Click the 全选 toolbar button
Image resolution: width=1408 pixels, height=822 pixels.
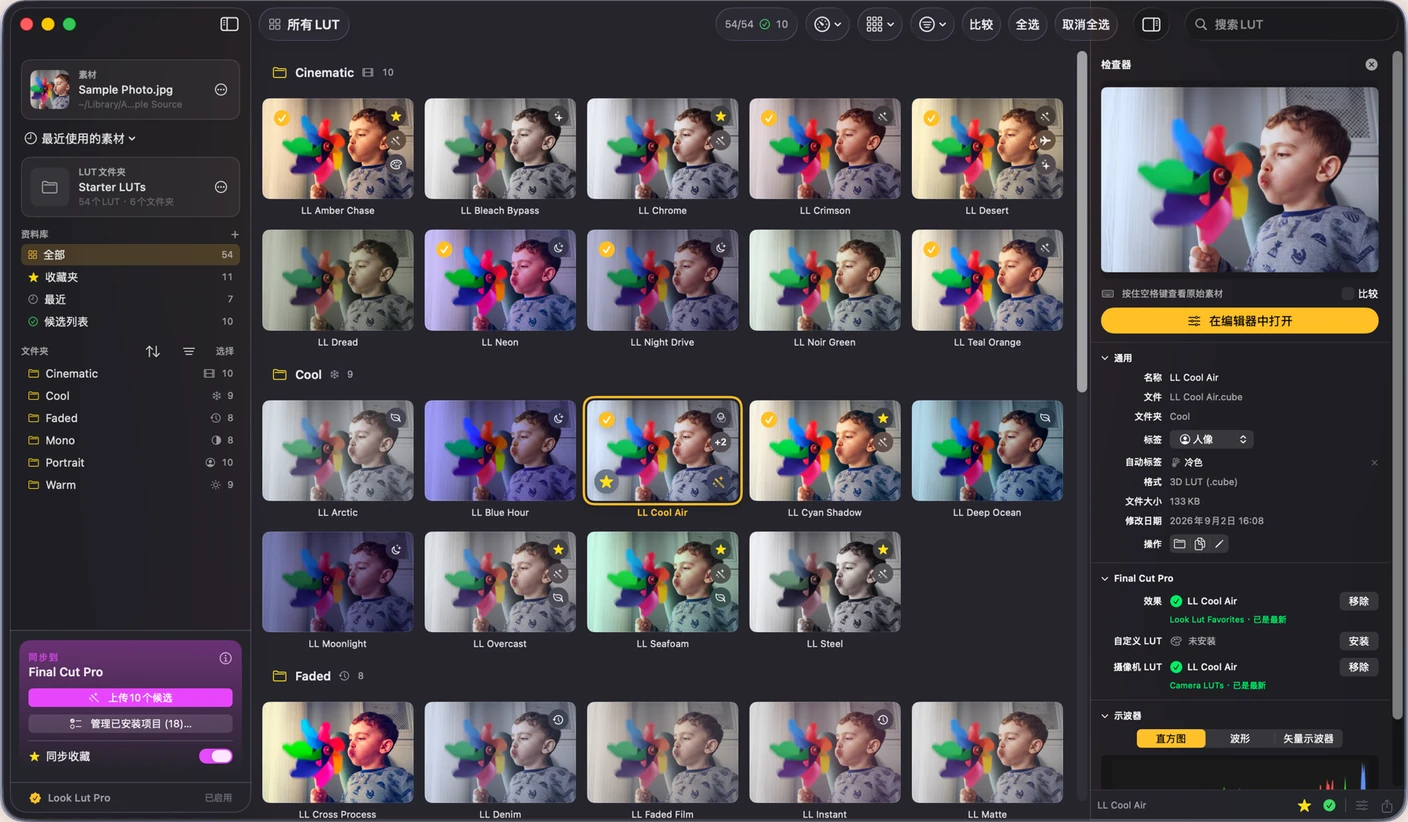tap(1027, 24)
